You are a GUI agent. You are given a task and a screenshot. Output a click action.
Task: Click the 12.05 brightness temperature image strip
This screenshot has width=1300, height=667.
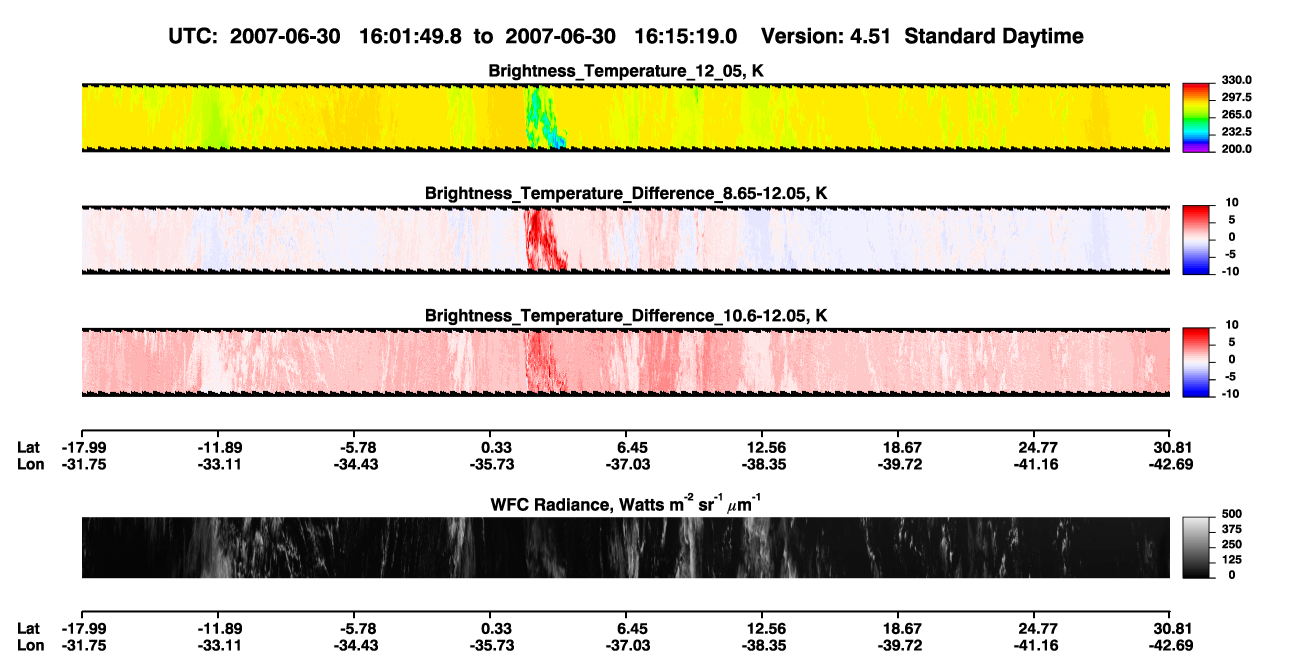(x=625, y=117)
